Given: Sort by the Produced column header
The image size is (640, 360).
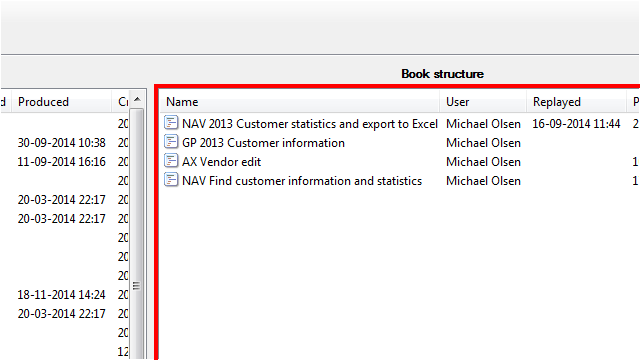Looking at the screenshot, I should point(62,102).
